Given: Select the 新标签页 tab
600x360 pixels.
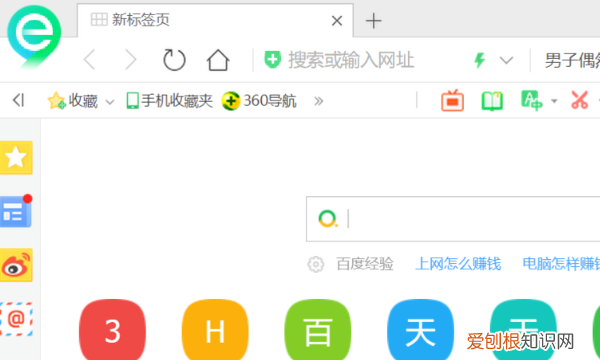Looking at the screenshot, I should click(x=215, y=20).
